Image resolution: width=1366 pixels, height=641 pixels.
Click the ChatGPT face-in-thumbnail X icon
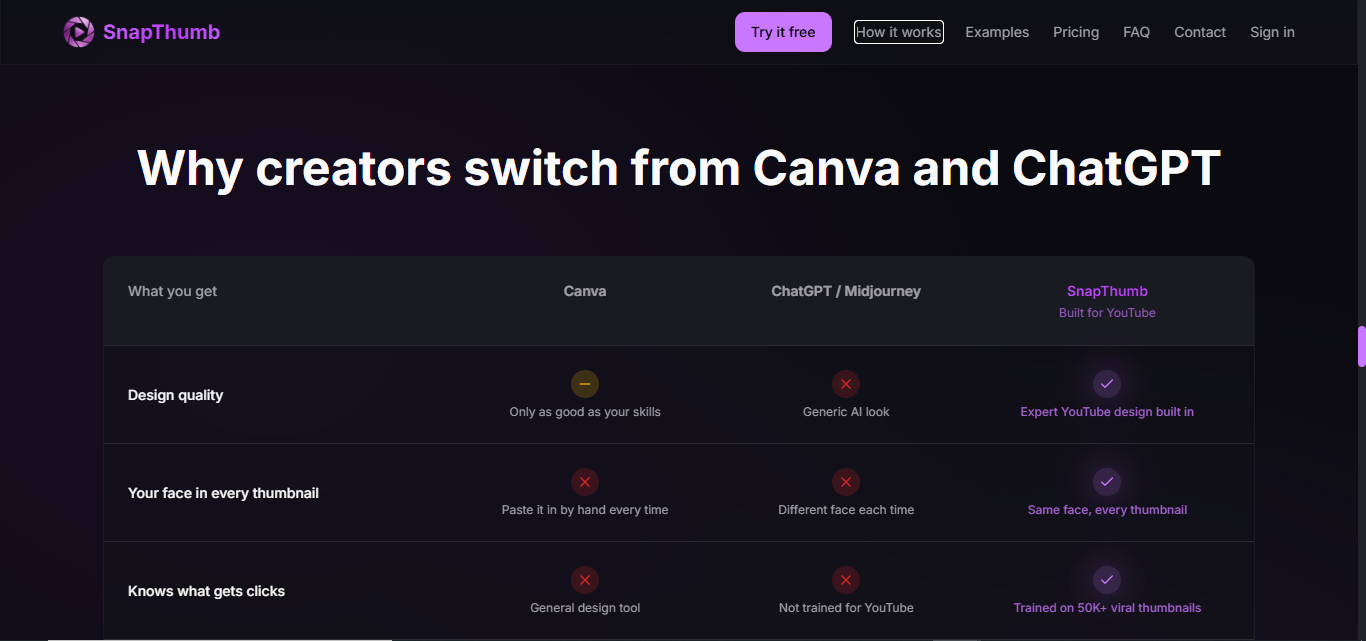coord(846,482)
